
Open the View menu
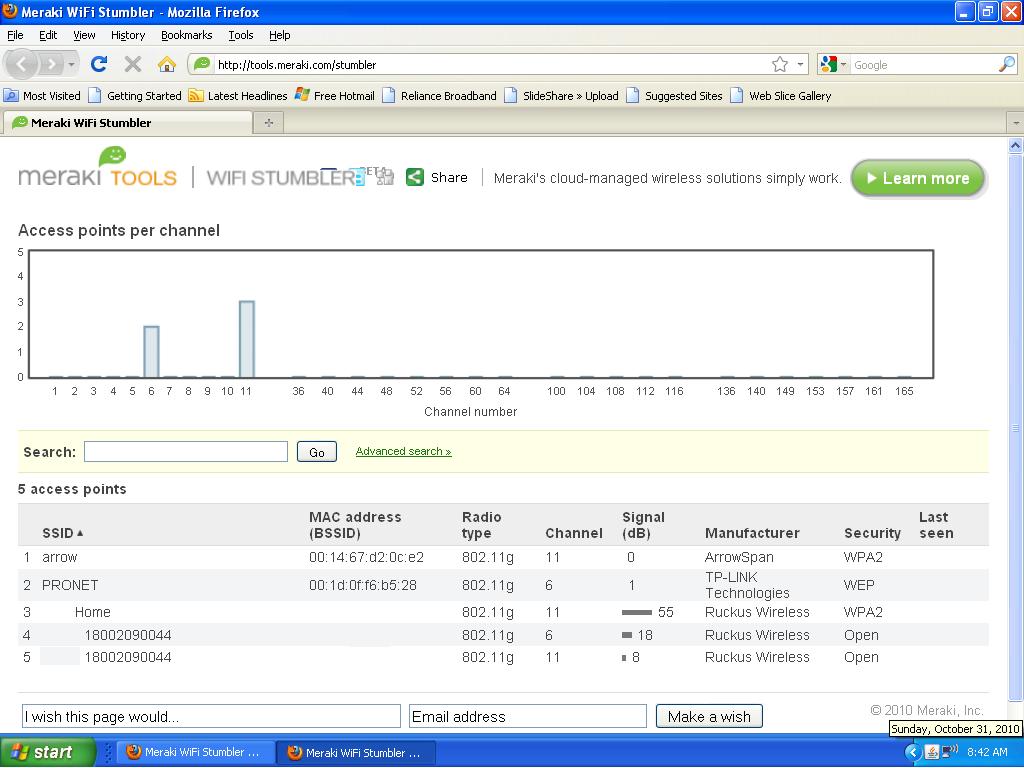click(x=84, y=35)
